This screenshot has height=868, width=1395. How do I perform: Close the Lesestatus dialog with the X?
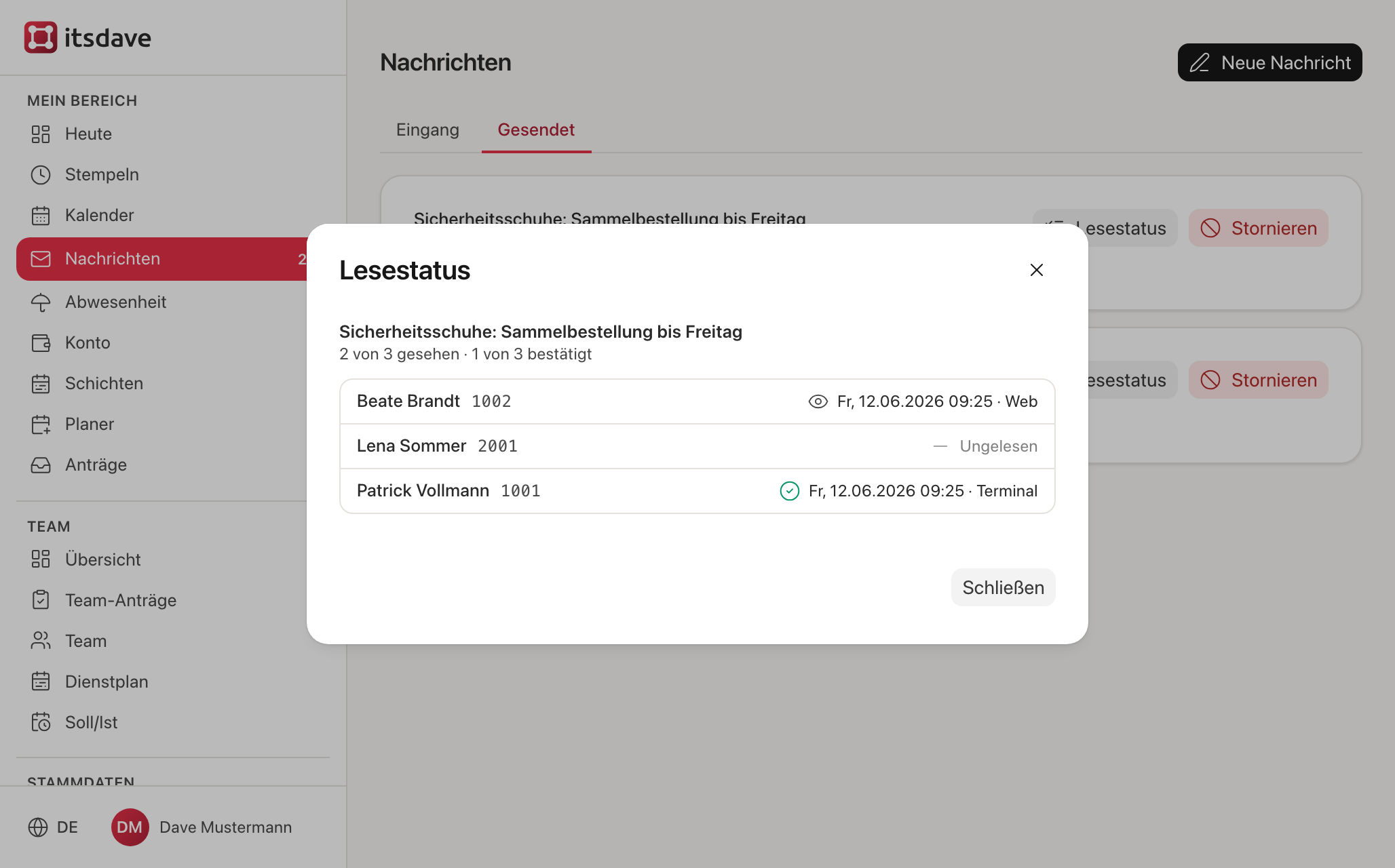point(1036,270)
